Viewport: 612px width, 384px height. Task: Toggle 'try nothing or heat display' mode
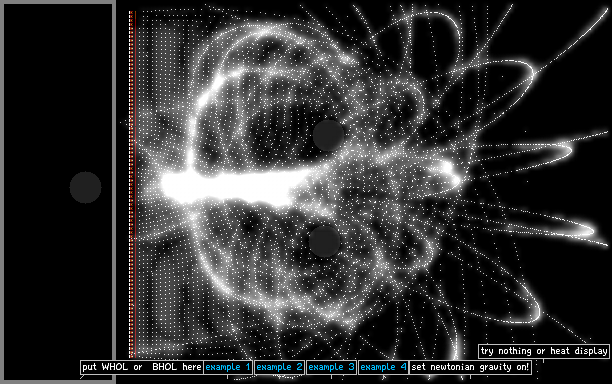click(544, 351)
